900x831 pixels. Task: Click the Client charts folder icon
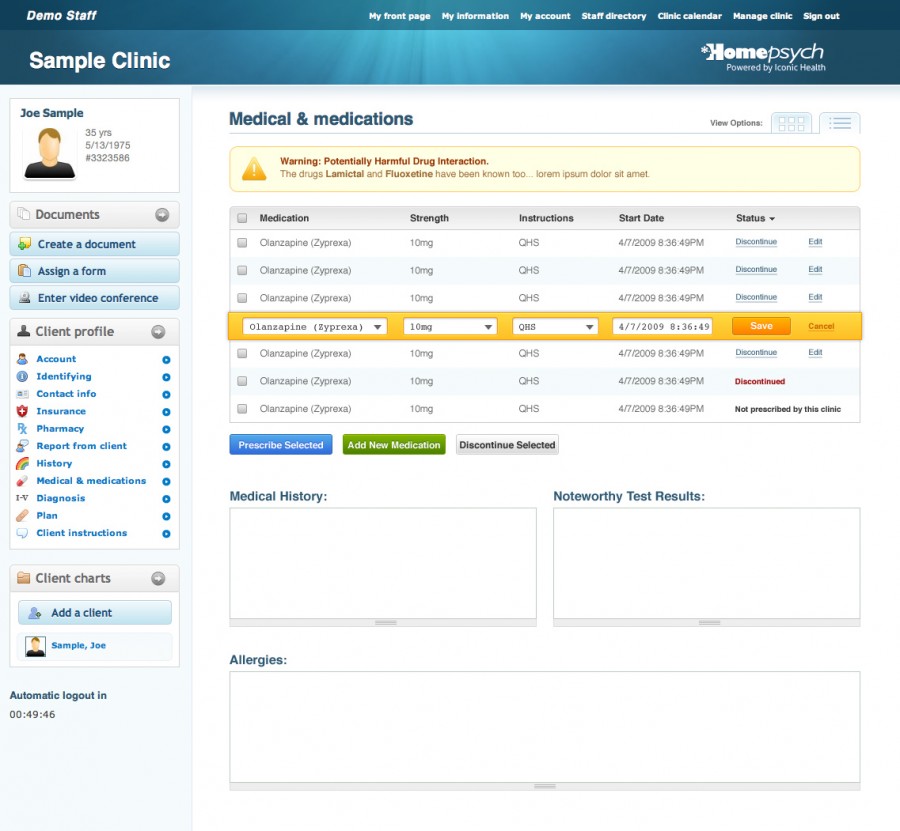[x=24, y=578]
